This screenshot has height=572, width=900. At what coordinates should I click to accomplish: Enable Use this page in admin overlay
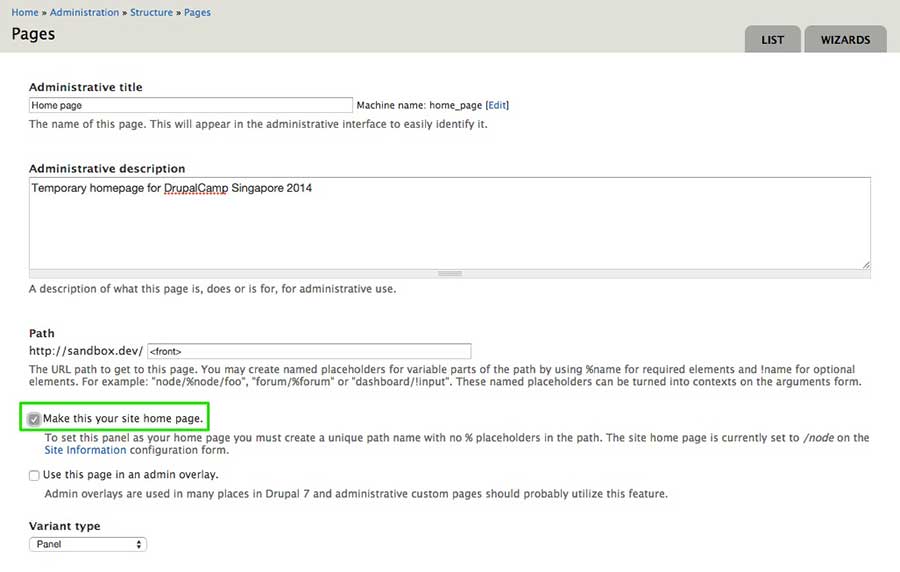(x=35, y=475)
